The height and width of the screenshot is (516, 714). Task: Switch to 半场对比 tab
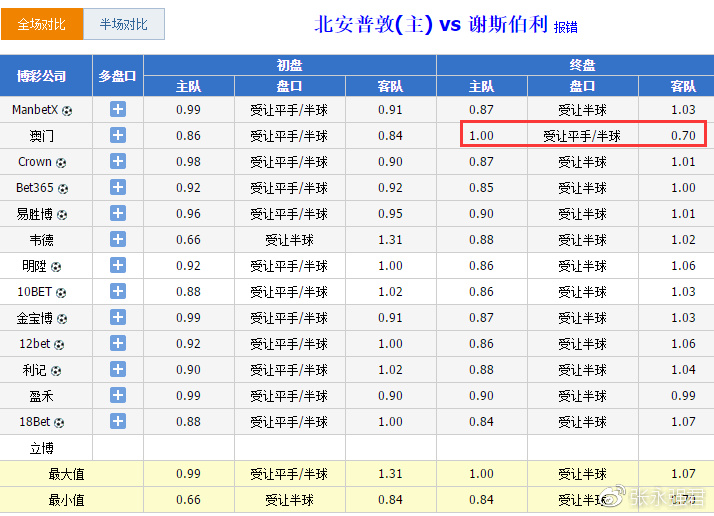pos(124,24)
